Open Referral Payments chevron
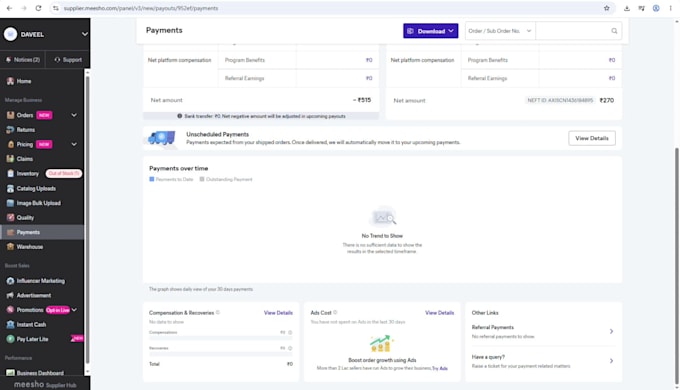The image size is (680, 390). [611, 331]
